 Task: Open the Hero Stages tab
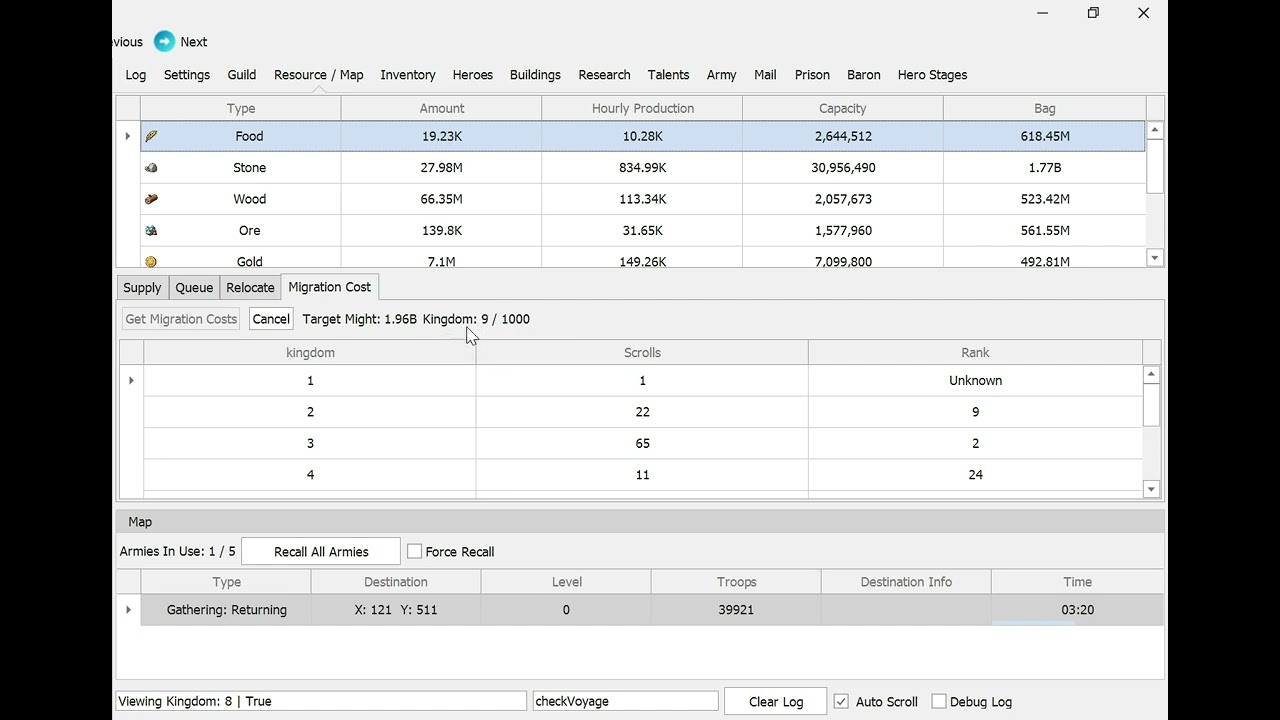click(x=932, y=75)
